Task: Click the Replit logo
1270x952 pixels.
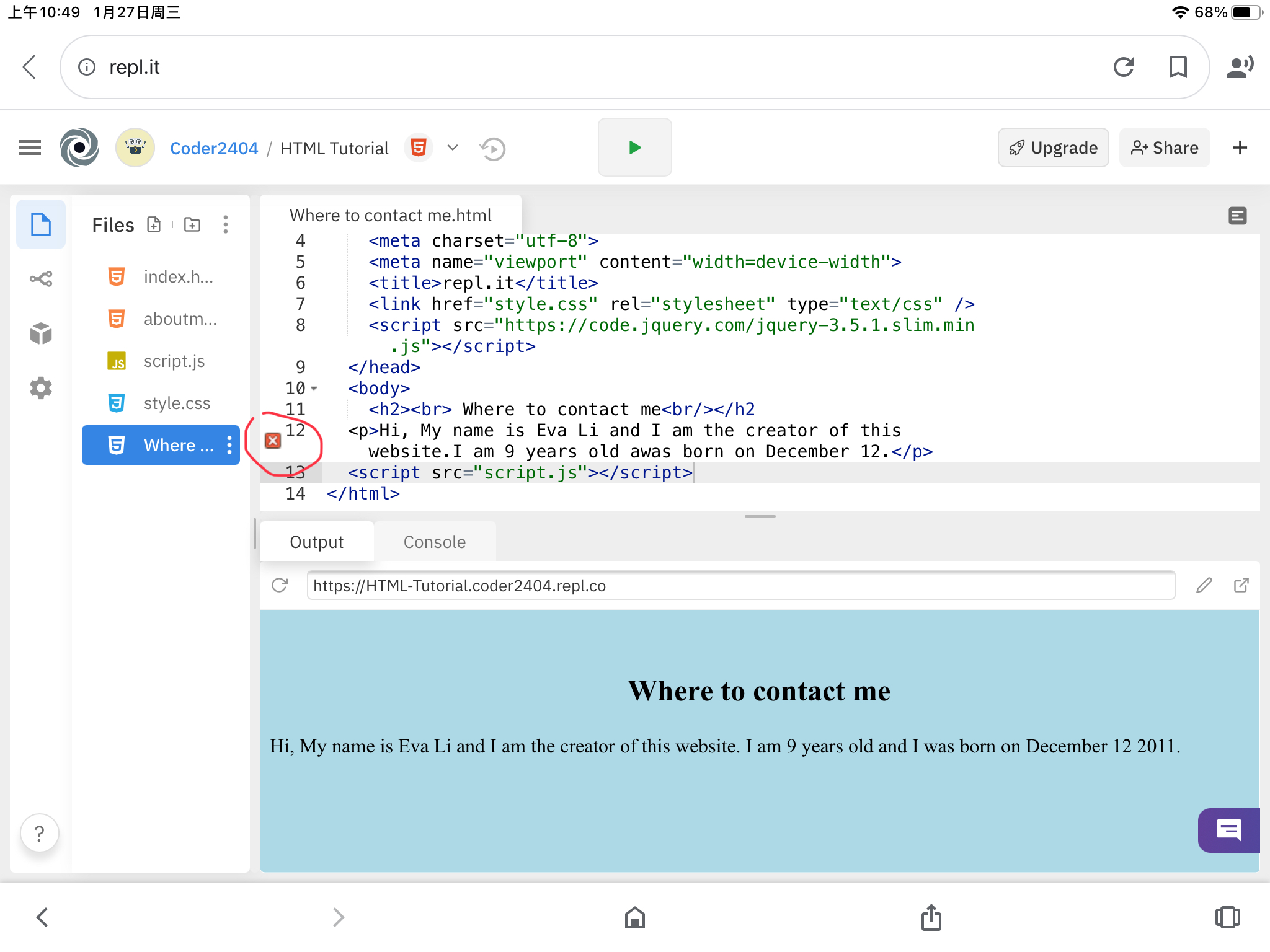Action: [x=79, y=148]
